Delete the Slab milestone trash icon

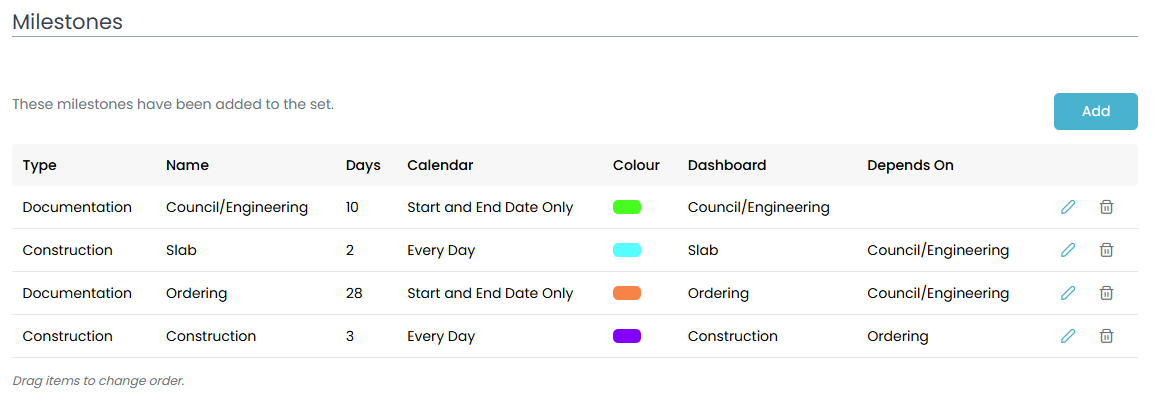[1106, 250]
